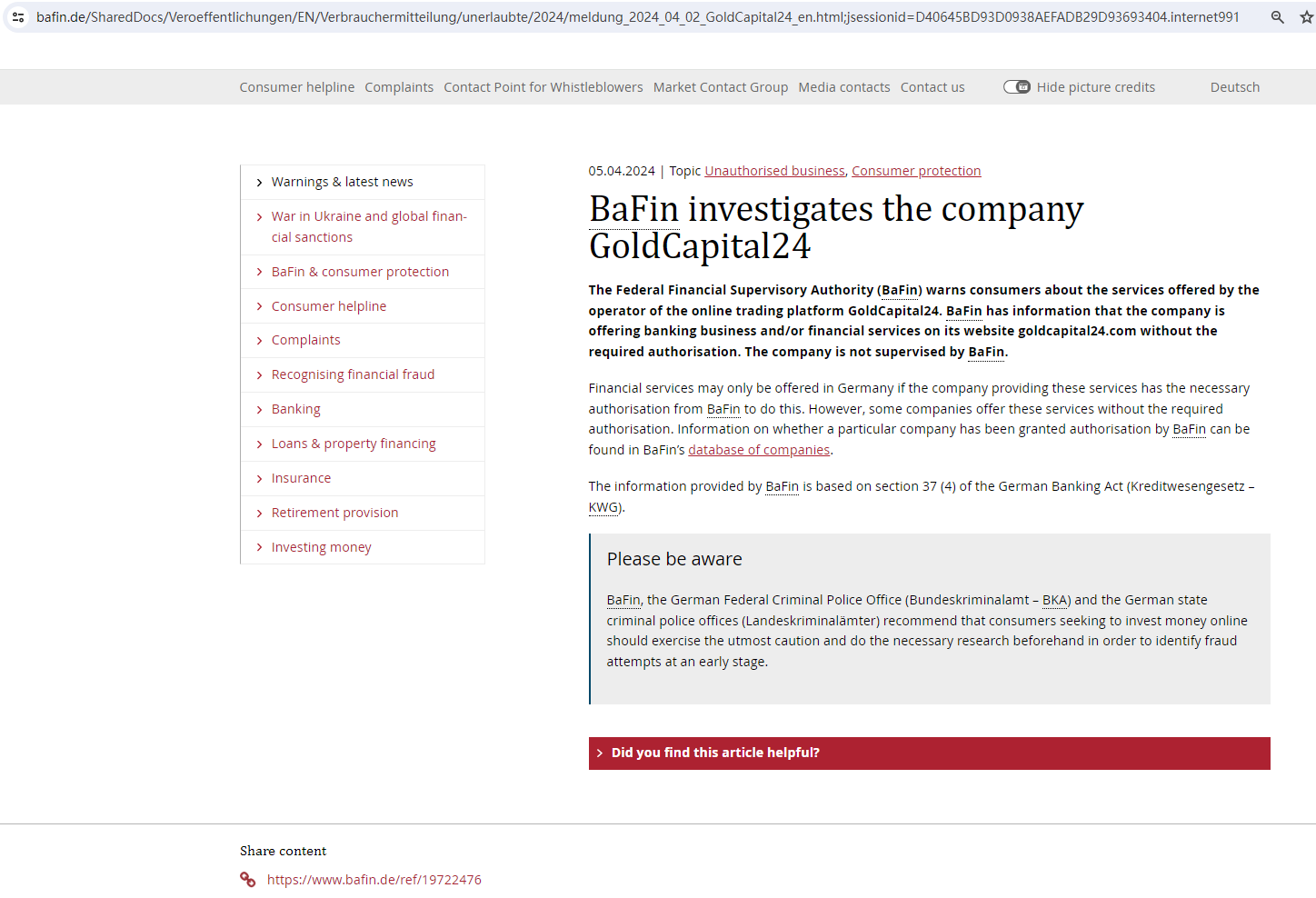1316x898 pixels.
Task: Open BaFin & consumer protection sidebar item
Action: coord(361,272)
